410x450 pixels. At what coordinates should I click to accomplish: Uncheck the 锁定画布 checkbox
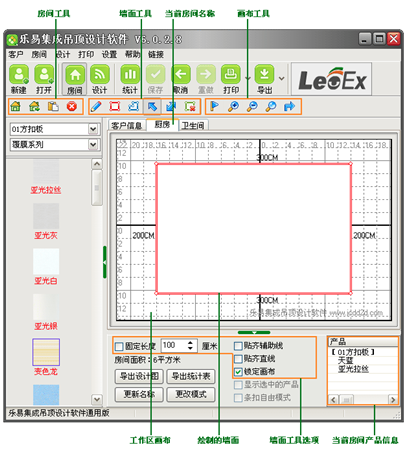(x=238, y=372)
